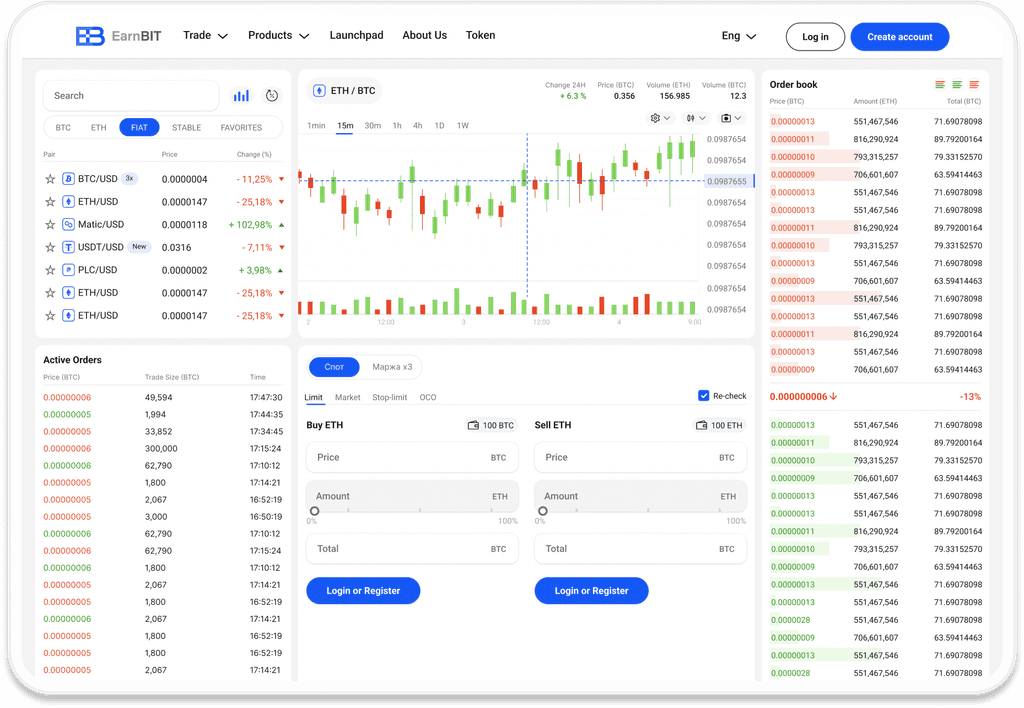Open the bar chart view icon
This screenshot has width=1024, height=708.
[242, 96]
